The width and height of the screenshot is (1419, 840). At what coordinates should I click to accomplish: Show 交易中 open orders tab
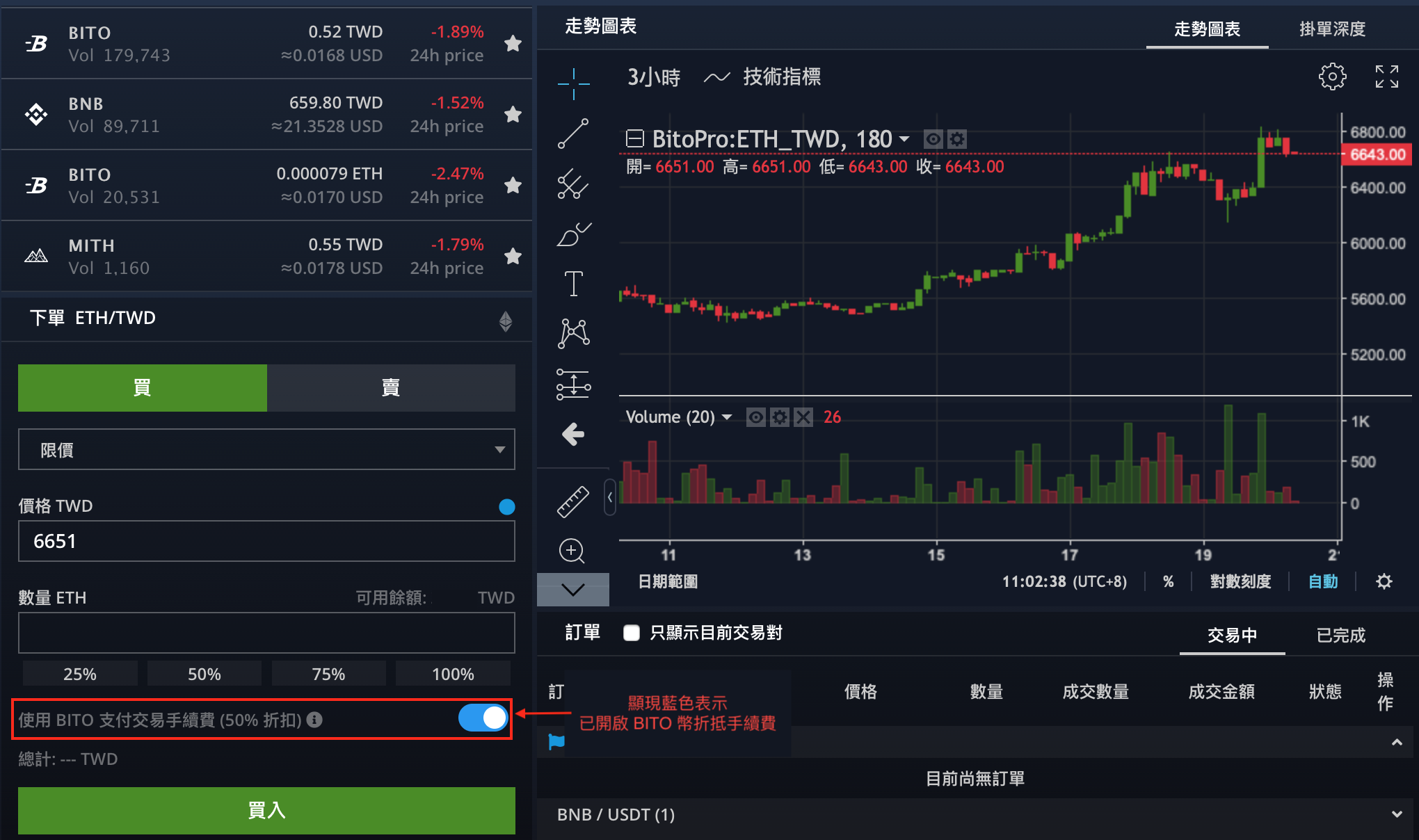pos(1232,635)
